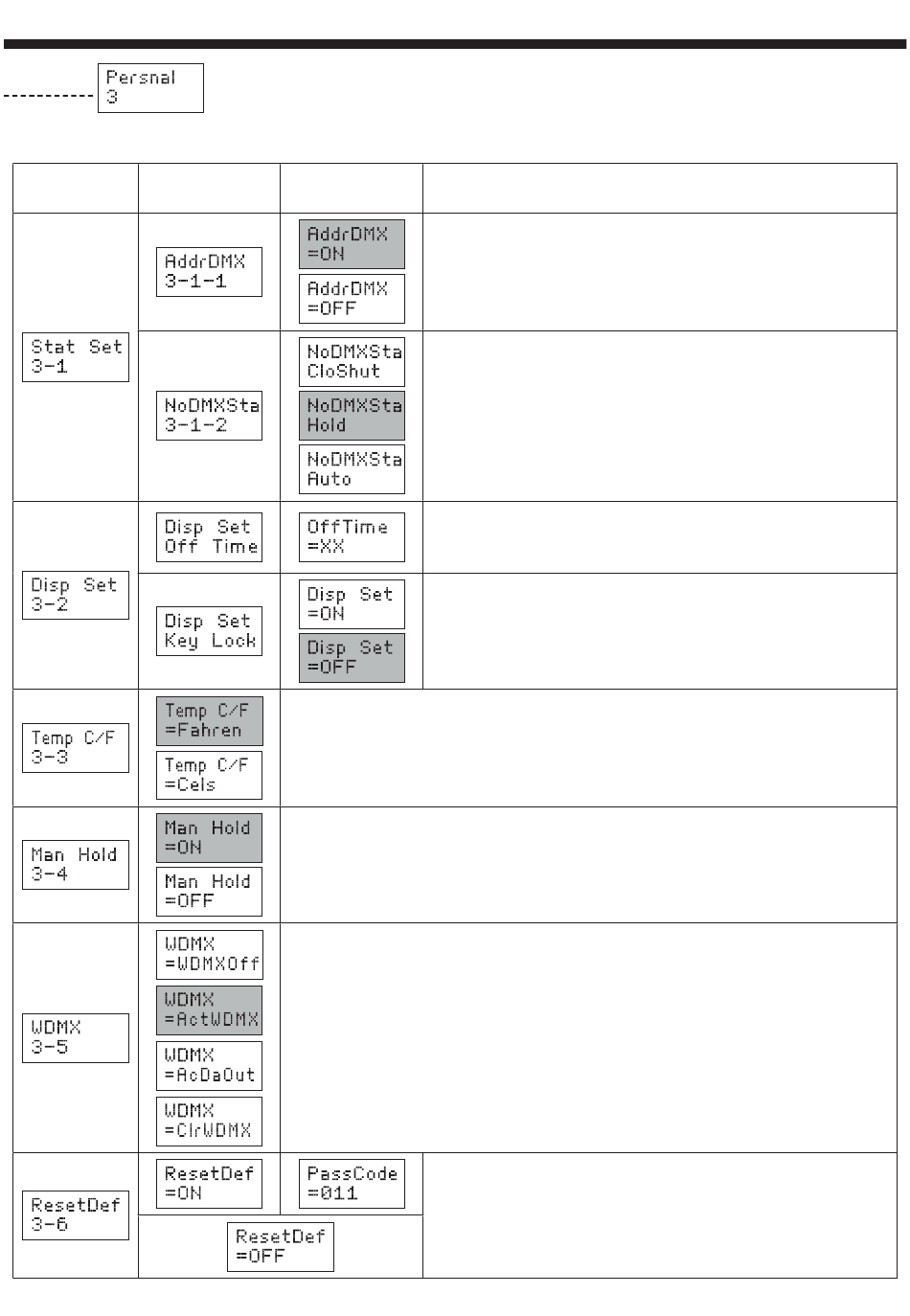
Task: Open the Disp Set Key Lock item
Action: coord(209,631)
